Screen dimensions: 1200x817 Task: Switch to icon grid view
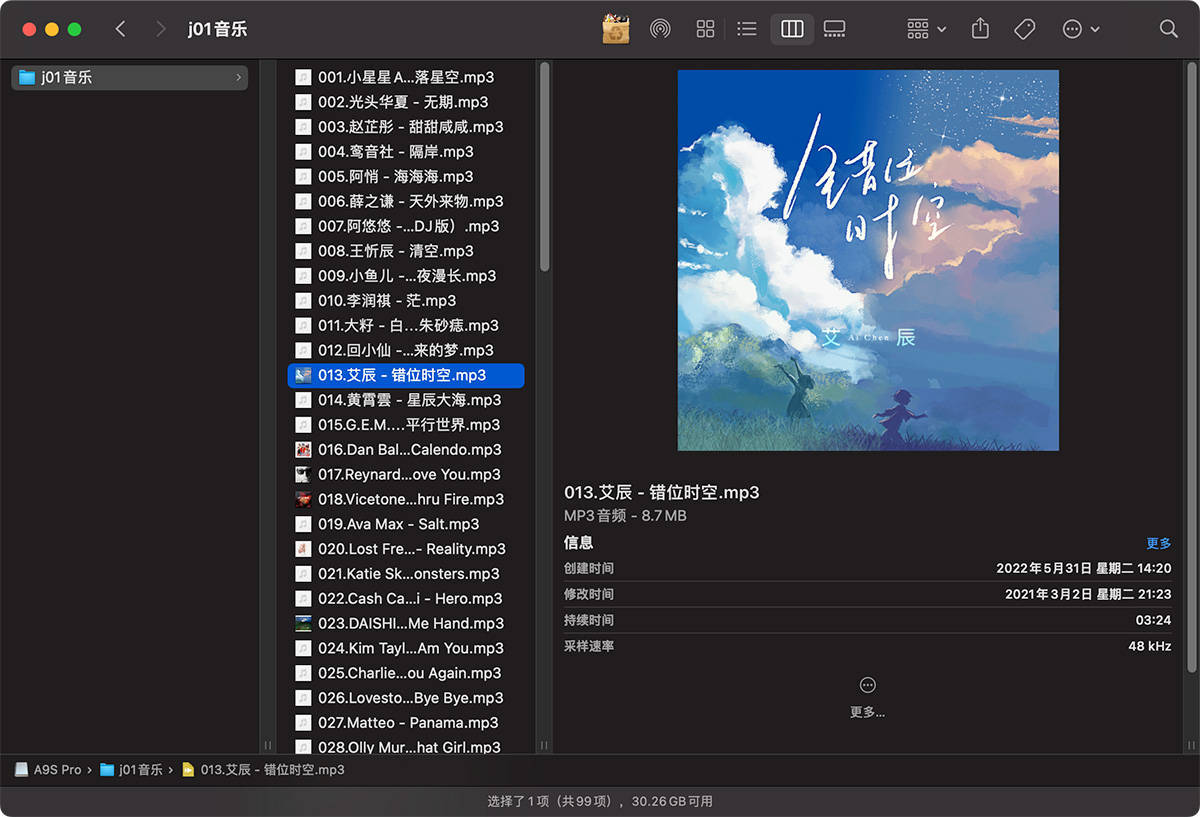tap(705, 29)
